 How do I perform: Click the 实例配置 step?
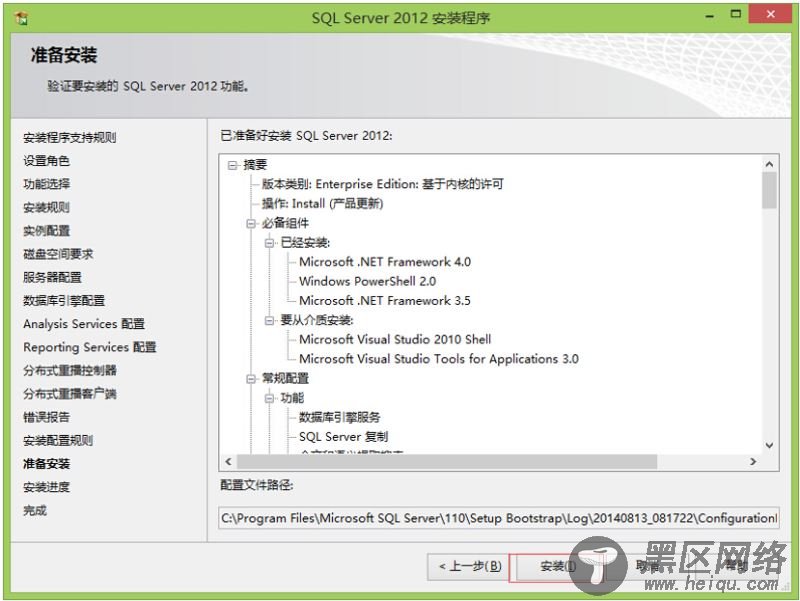click(46, 231)
